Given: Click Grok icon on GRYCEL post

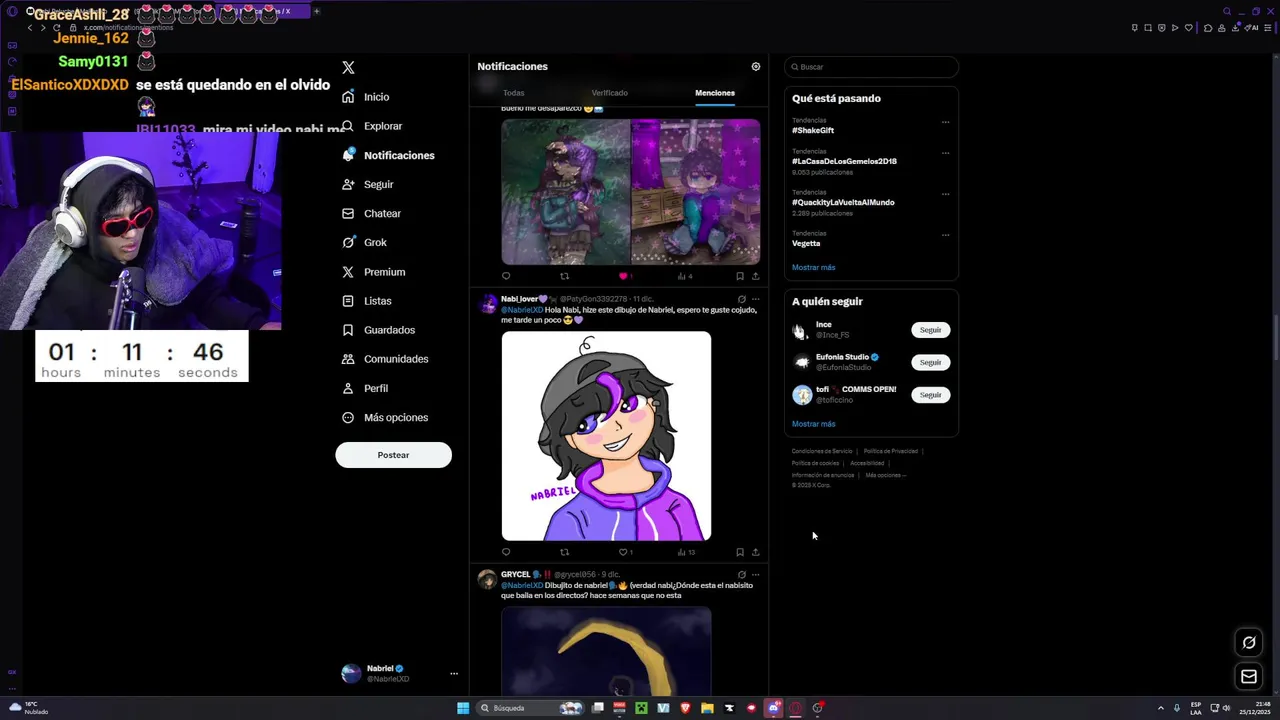Looking at the screenshot, I should click(x=741, y=575).
